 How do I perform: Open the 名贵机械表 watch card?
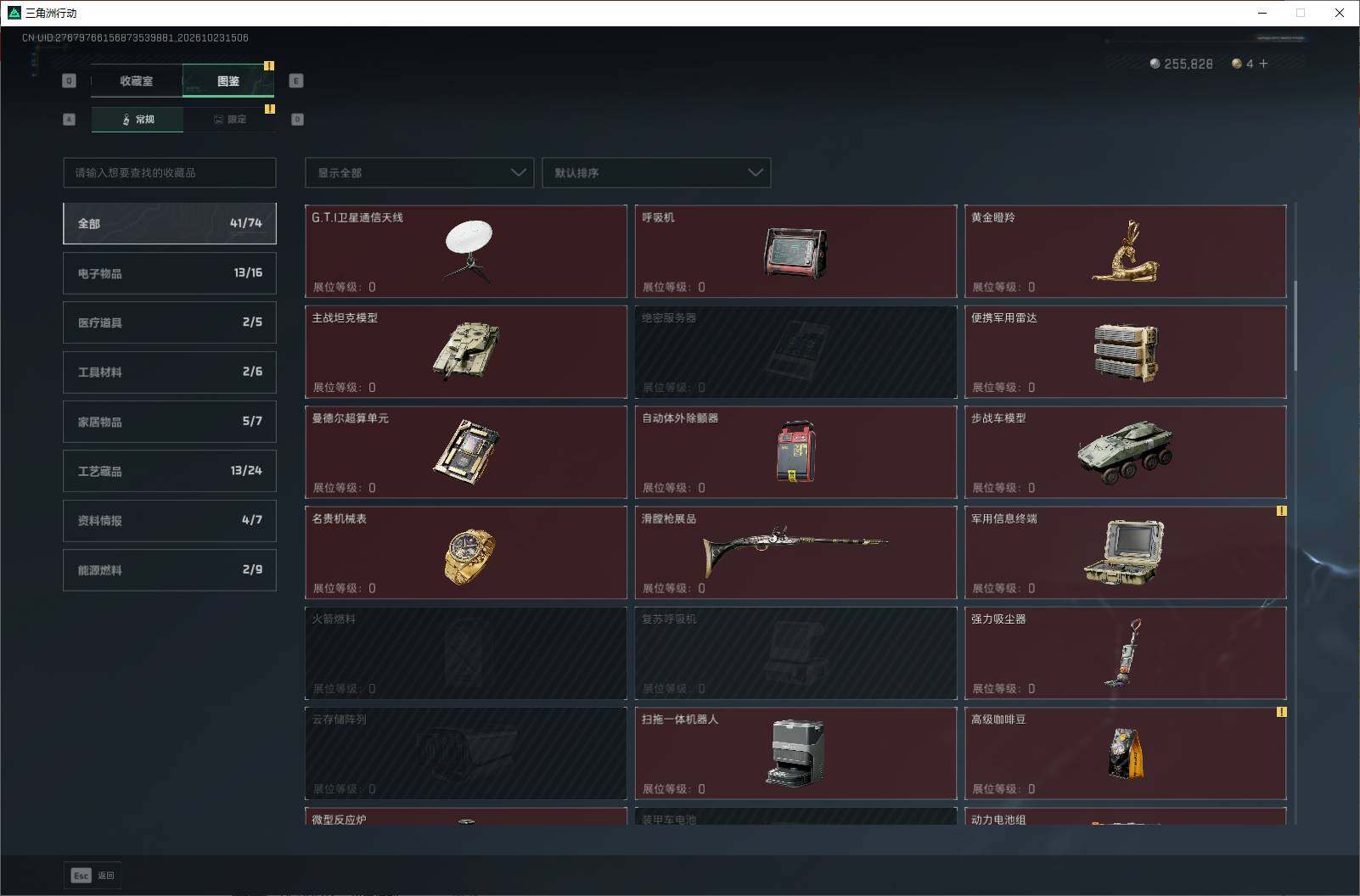466,552
